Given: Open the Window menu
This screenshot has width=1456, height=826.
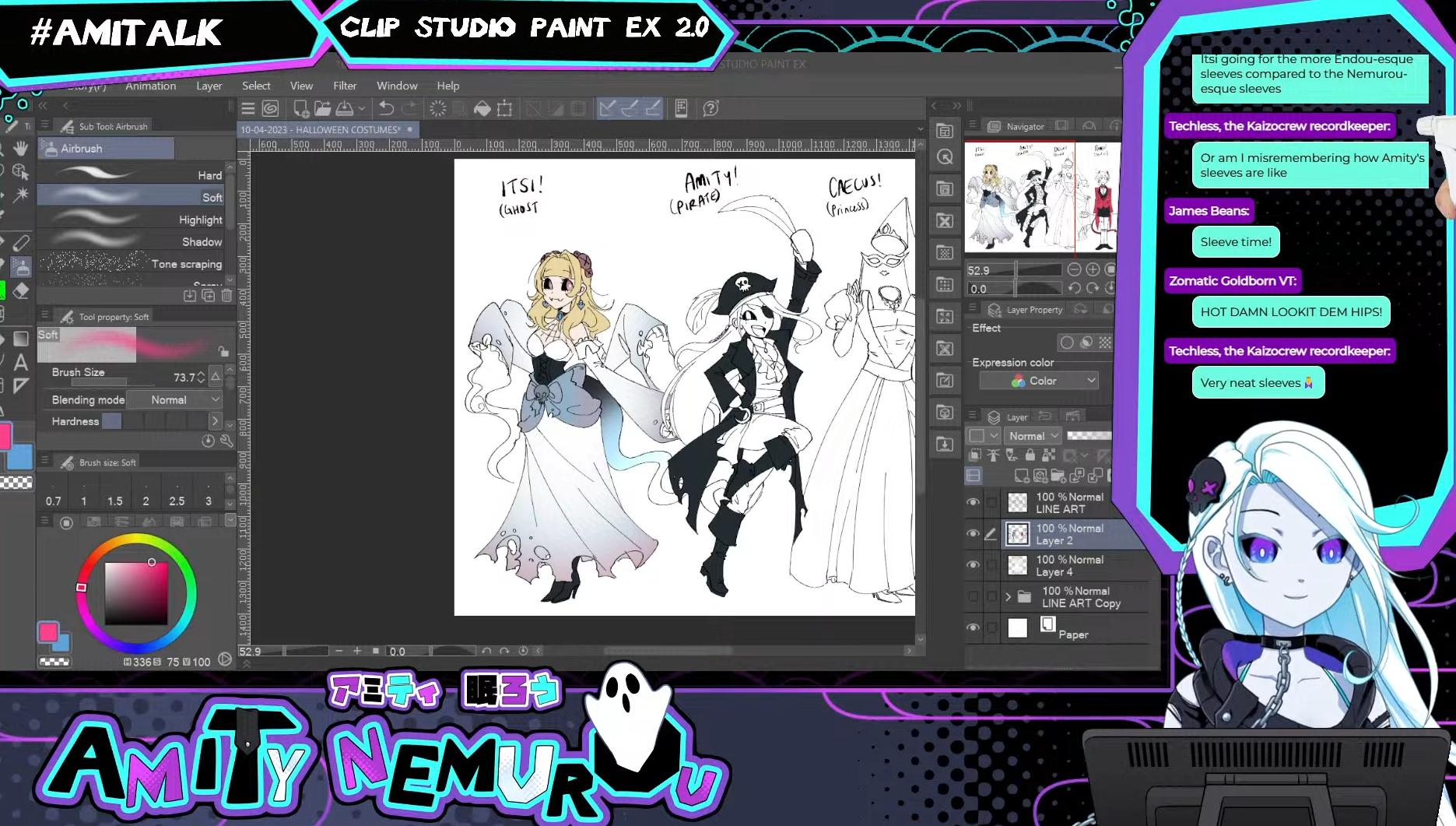Looking at the screenshot, I should click(397, 86).
